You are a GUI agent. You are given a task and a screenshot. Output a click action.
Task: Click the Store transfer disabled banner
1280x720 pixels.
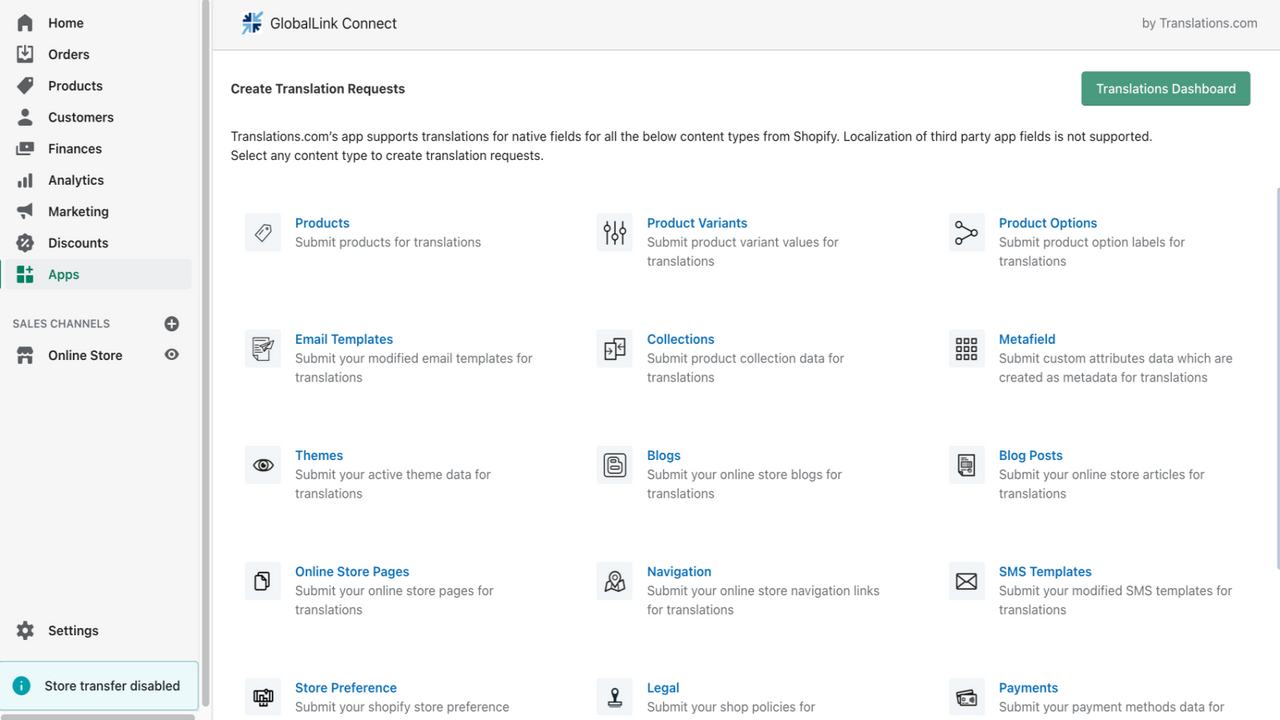[x=99, y=686]
